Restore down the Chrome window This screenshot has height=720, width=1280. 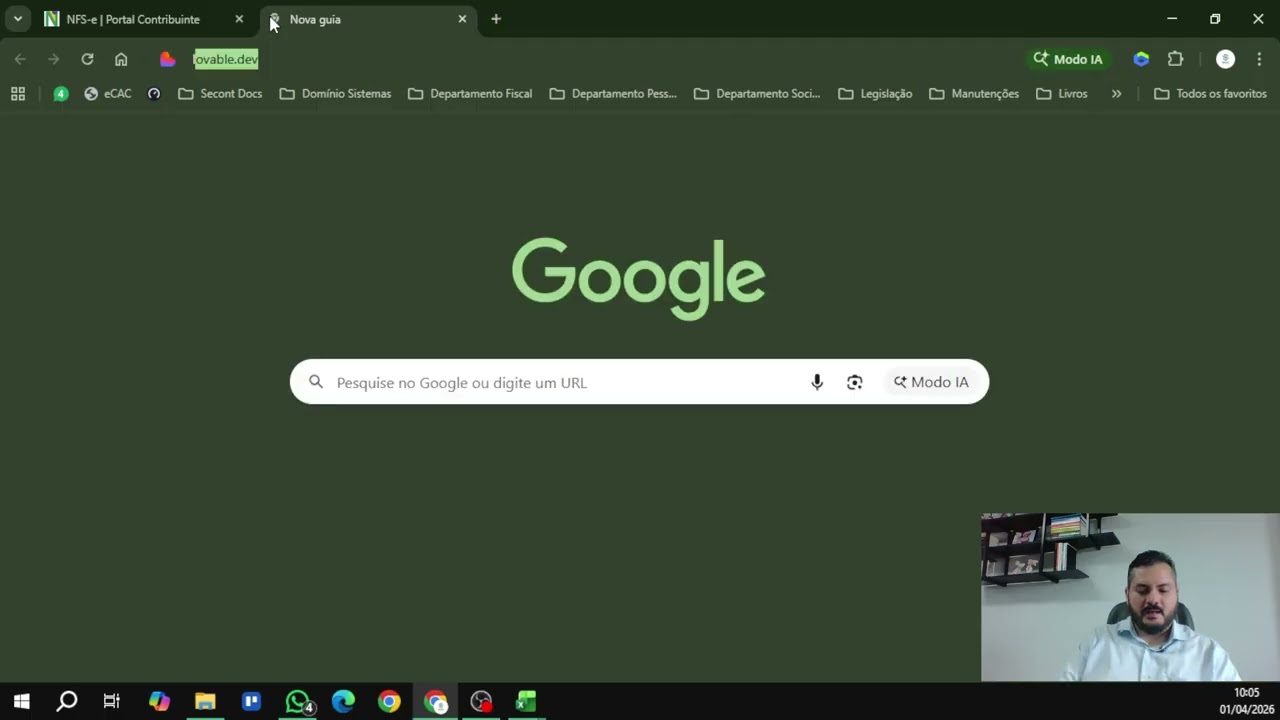(x=1215, y=19)
